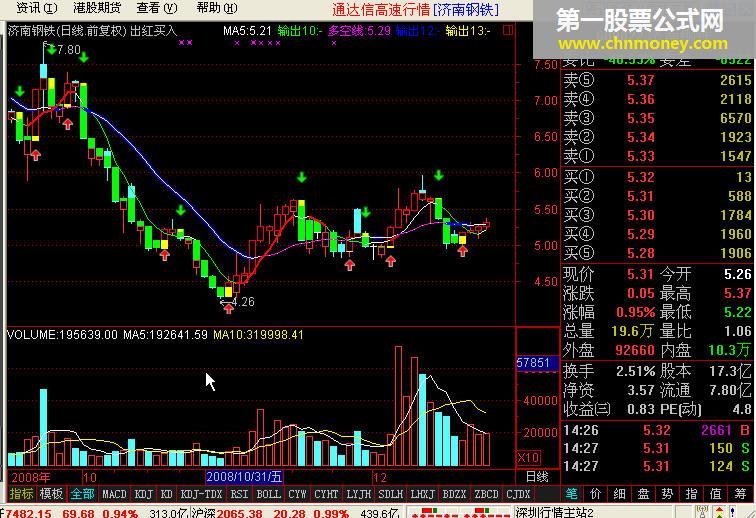
Task: Switch indicator to RSI
Action: click(239, 494)
